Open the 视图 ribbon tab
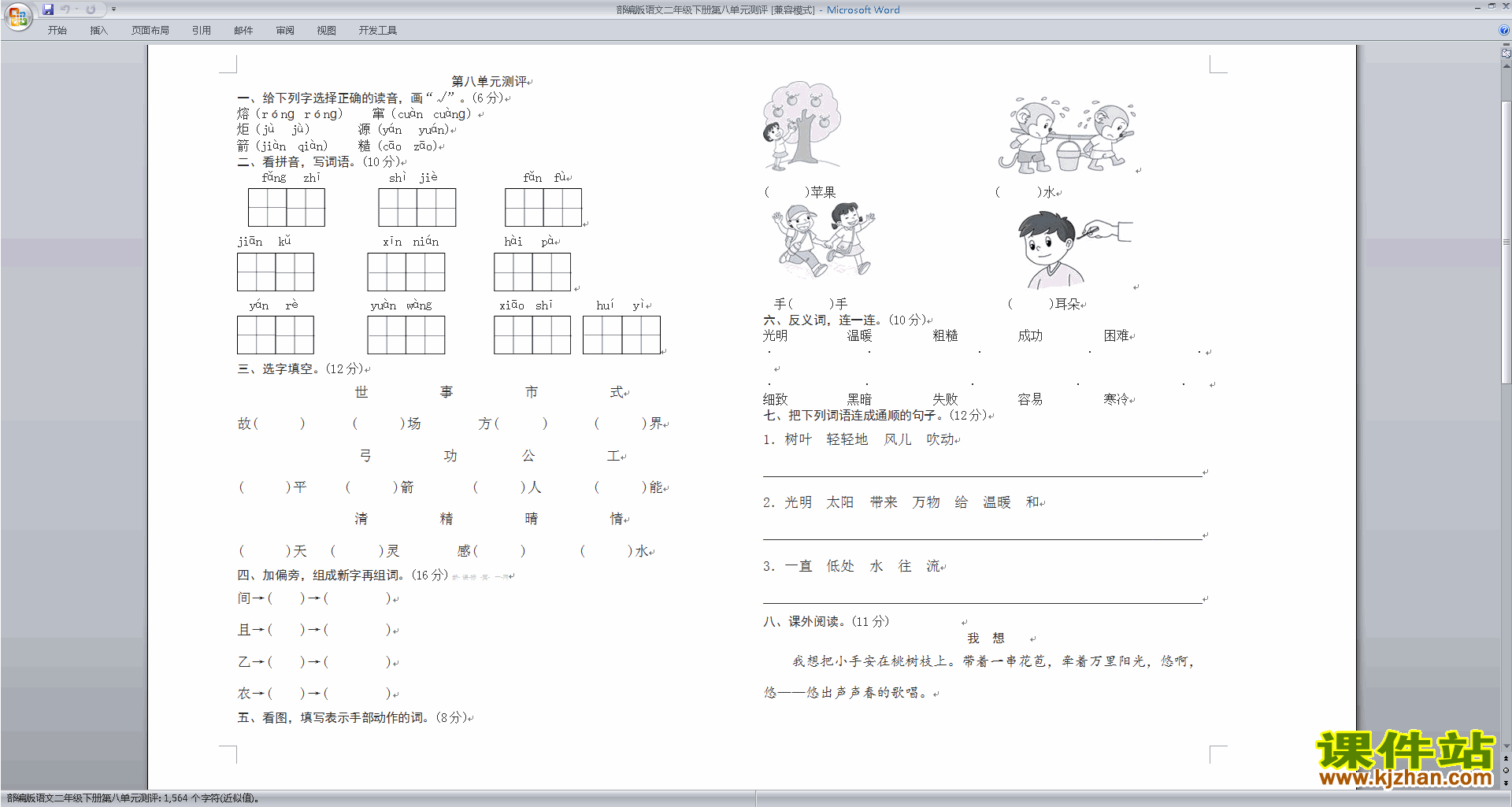Screen dimensions: 1512x807 coord(327,31)
